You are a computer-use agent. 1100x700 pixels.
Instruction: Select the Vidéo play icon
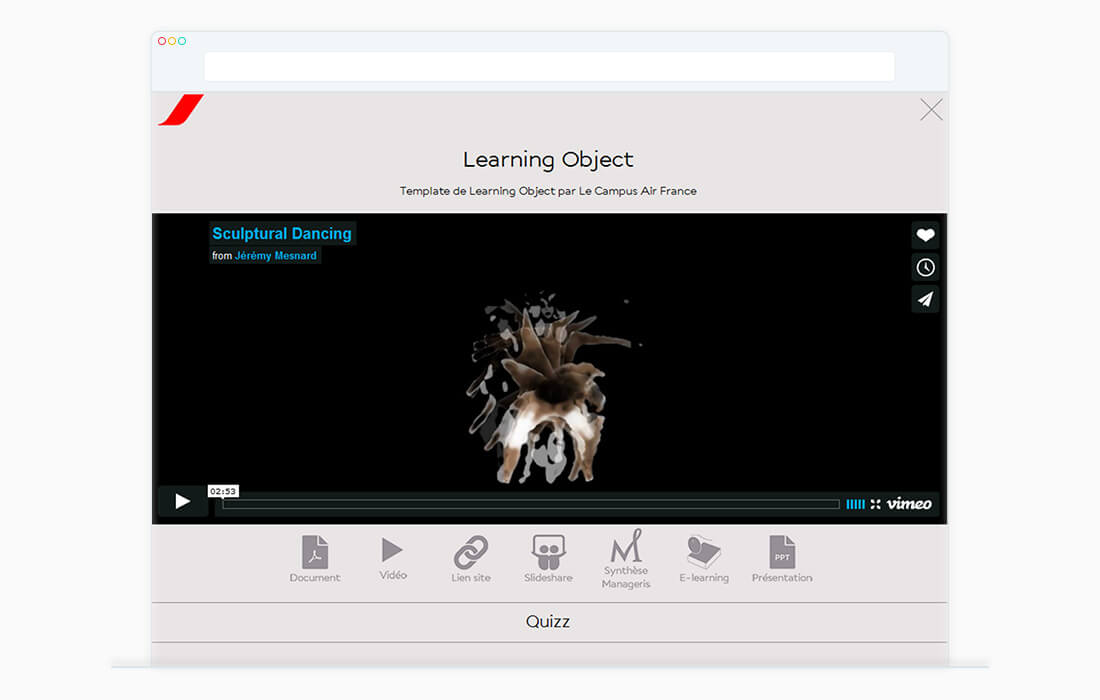coord(392,550)
